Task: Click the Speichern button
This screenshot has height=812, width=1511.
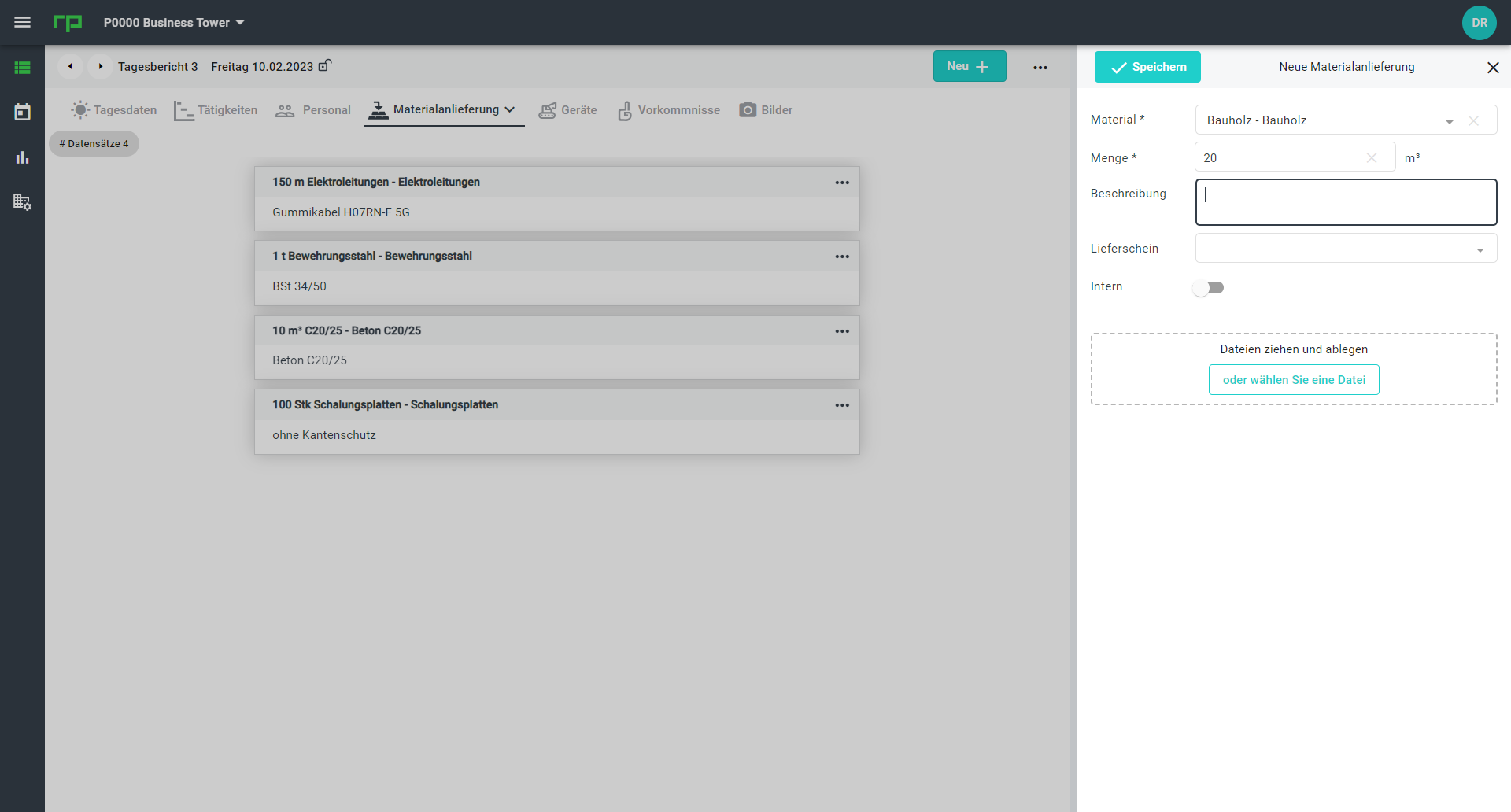Action: (1147, 67)
